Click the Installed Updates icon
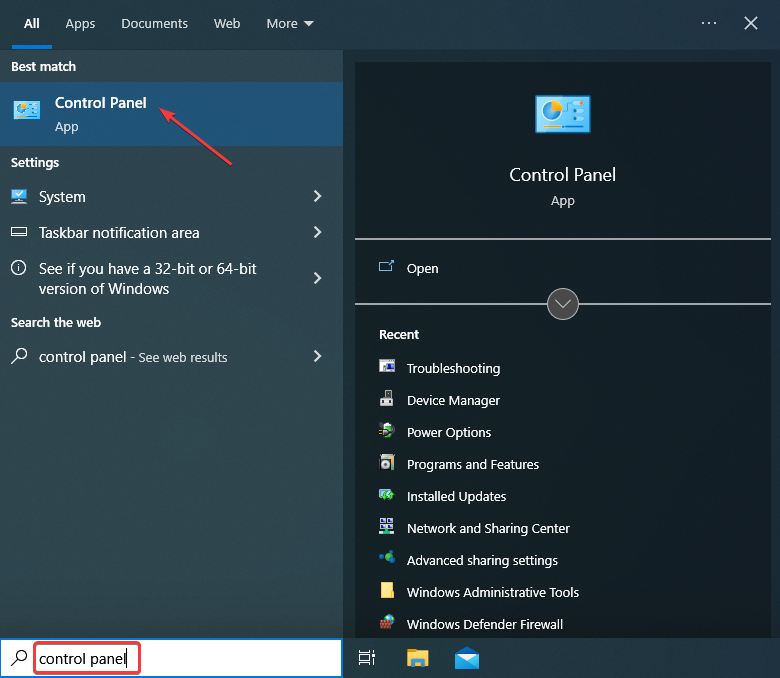780x678 pixels. [x=387, y=494]
